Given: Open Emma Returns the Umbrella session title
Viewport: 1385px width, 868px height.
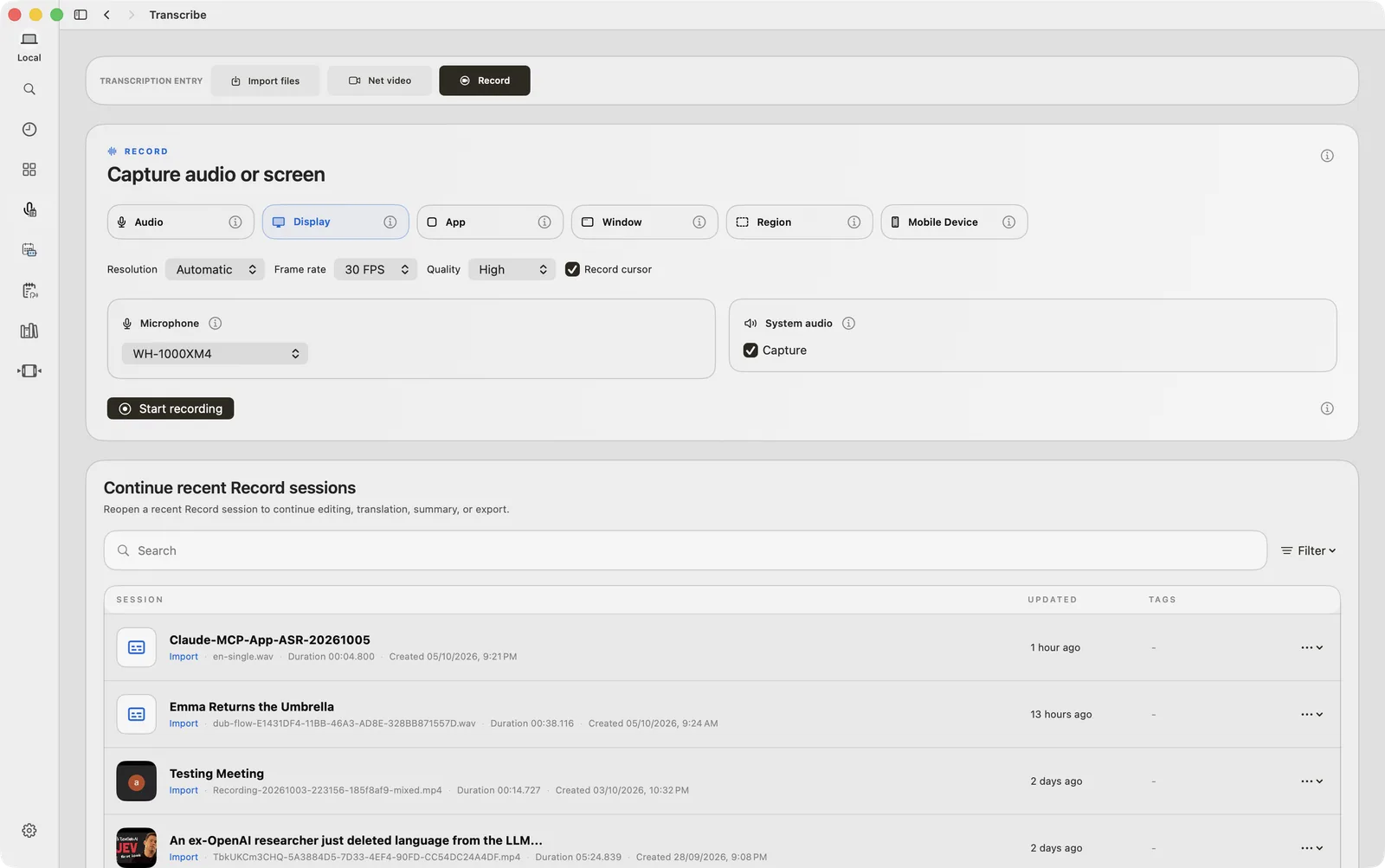Looking at the screenshot, I should tap(252, 707).
